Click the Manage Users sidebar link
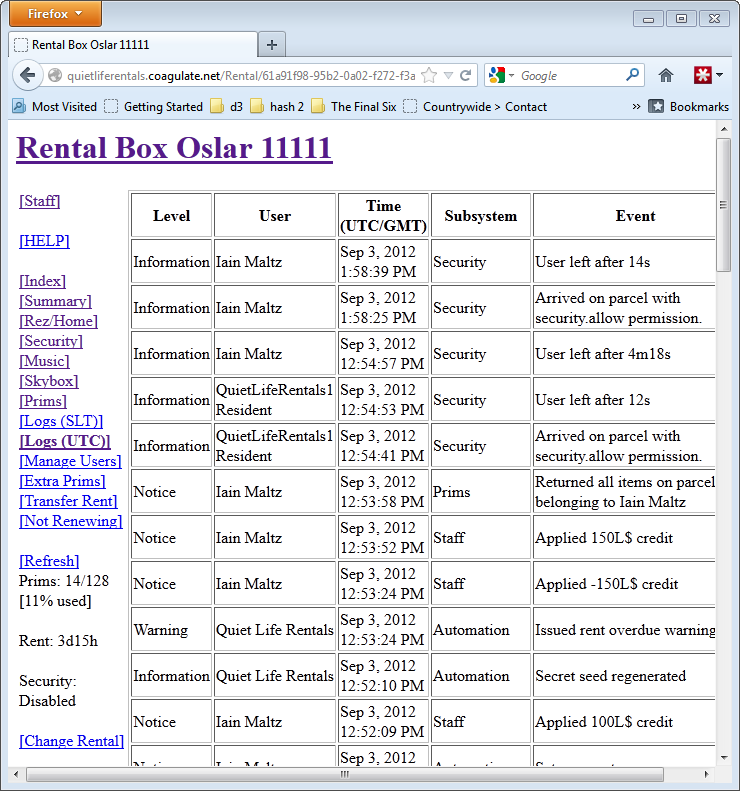 70,461
